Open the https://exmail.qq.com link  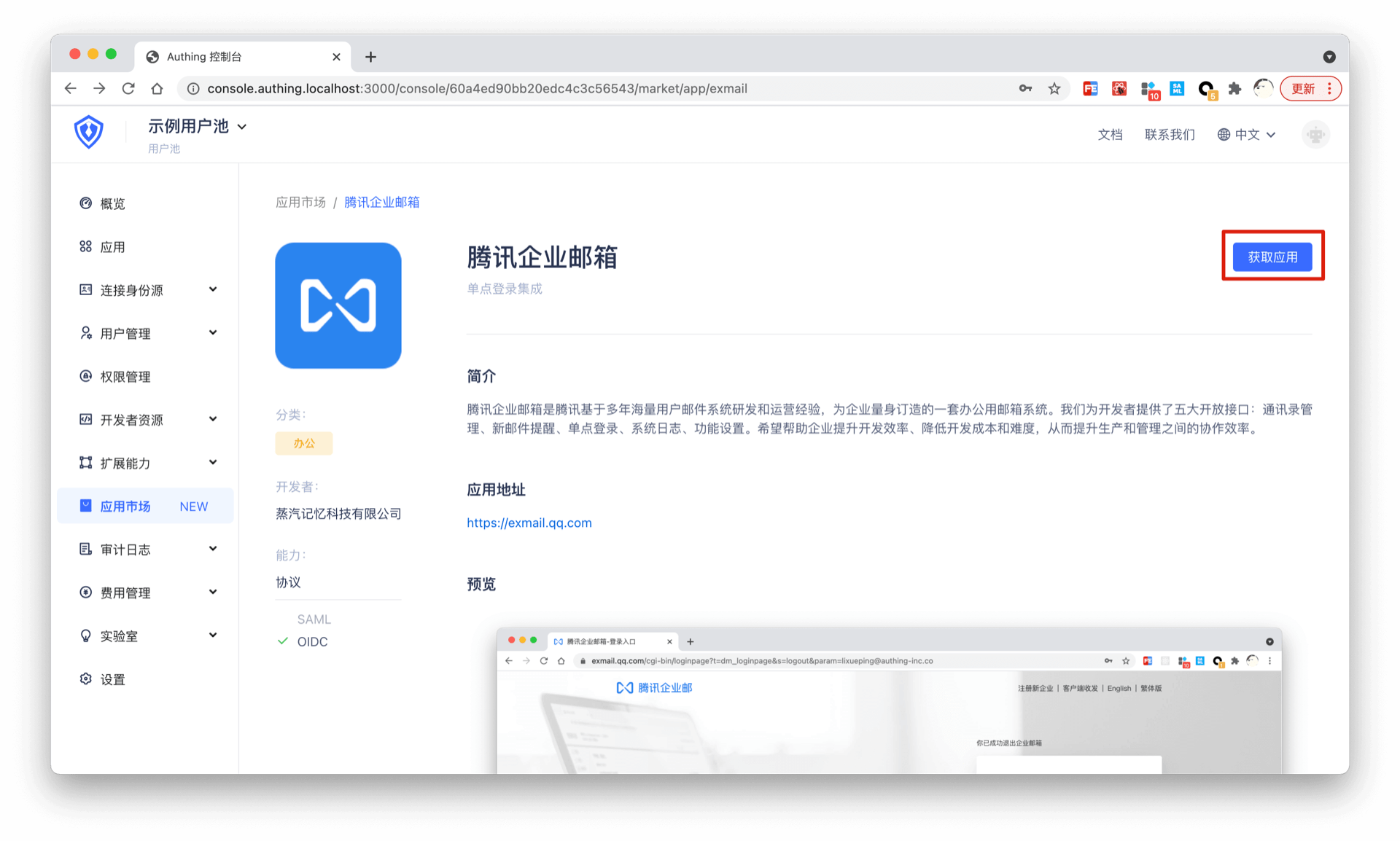(529, 523)
